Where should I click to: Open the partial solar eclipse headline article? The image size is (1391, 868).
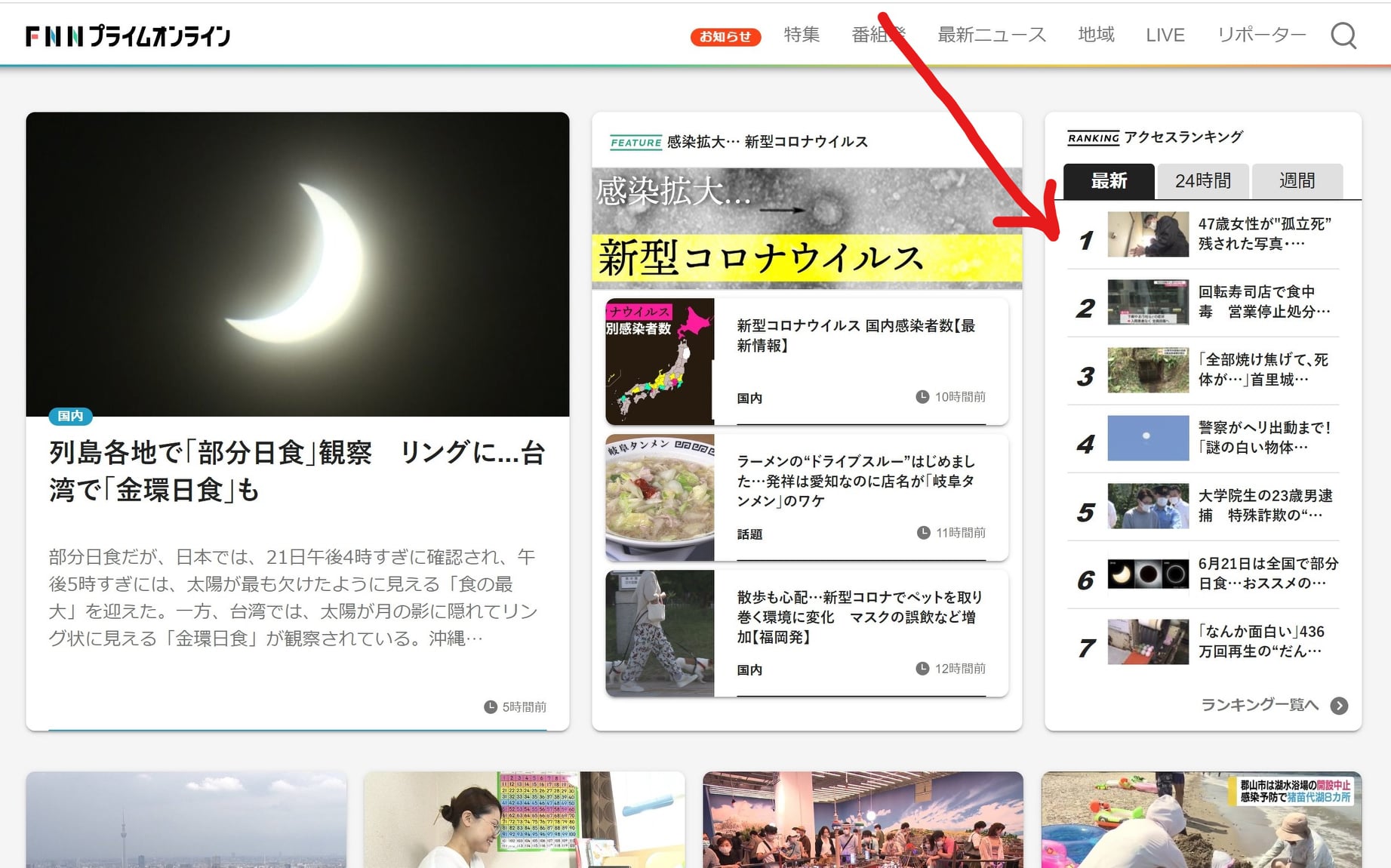(297, 471)
